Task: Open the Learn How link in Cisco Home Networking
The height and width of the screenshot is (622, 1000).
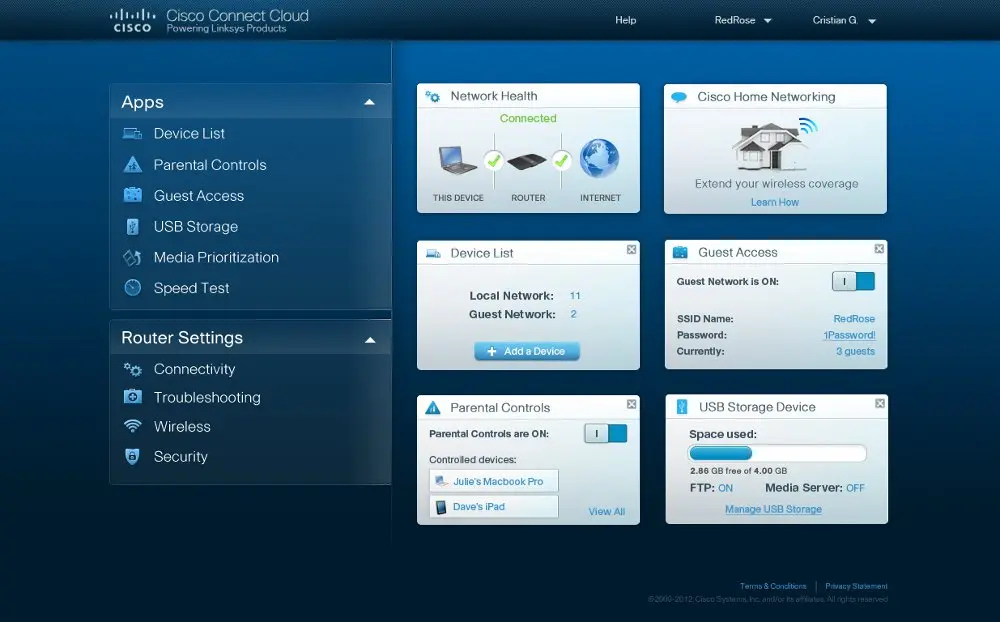Action: pyautogui.click(x=775, y=200)
